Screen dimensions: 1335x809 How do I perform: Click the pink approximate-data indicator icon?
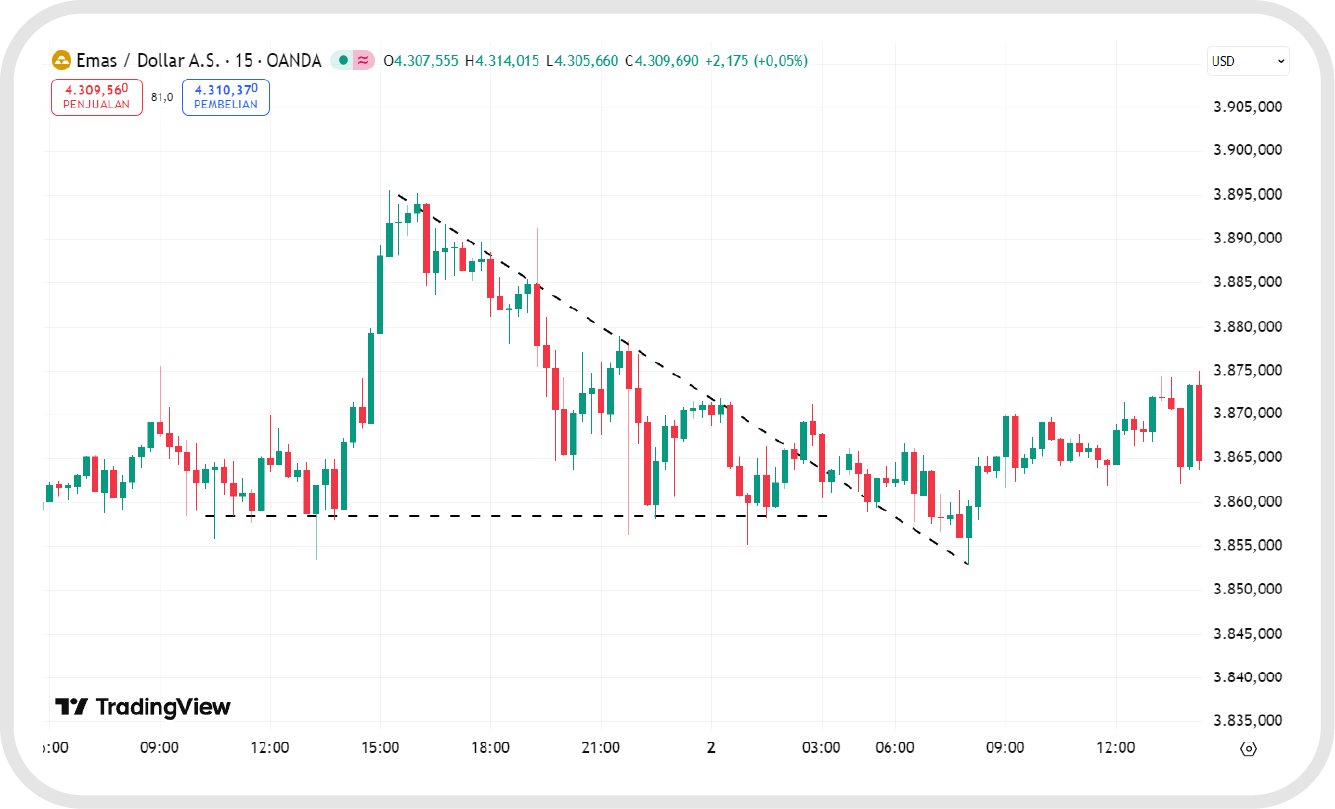tap(363, 61)
